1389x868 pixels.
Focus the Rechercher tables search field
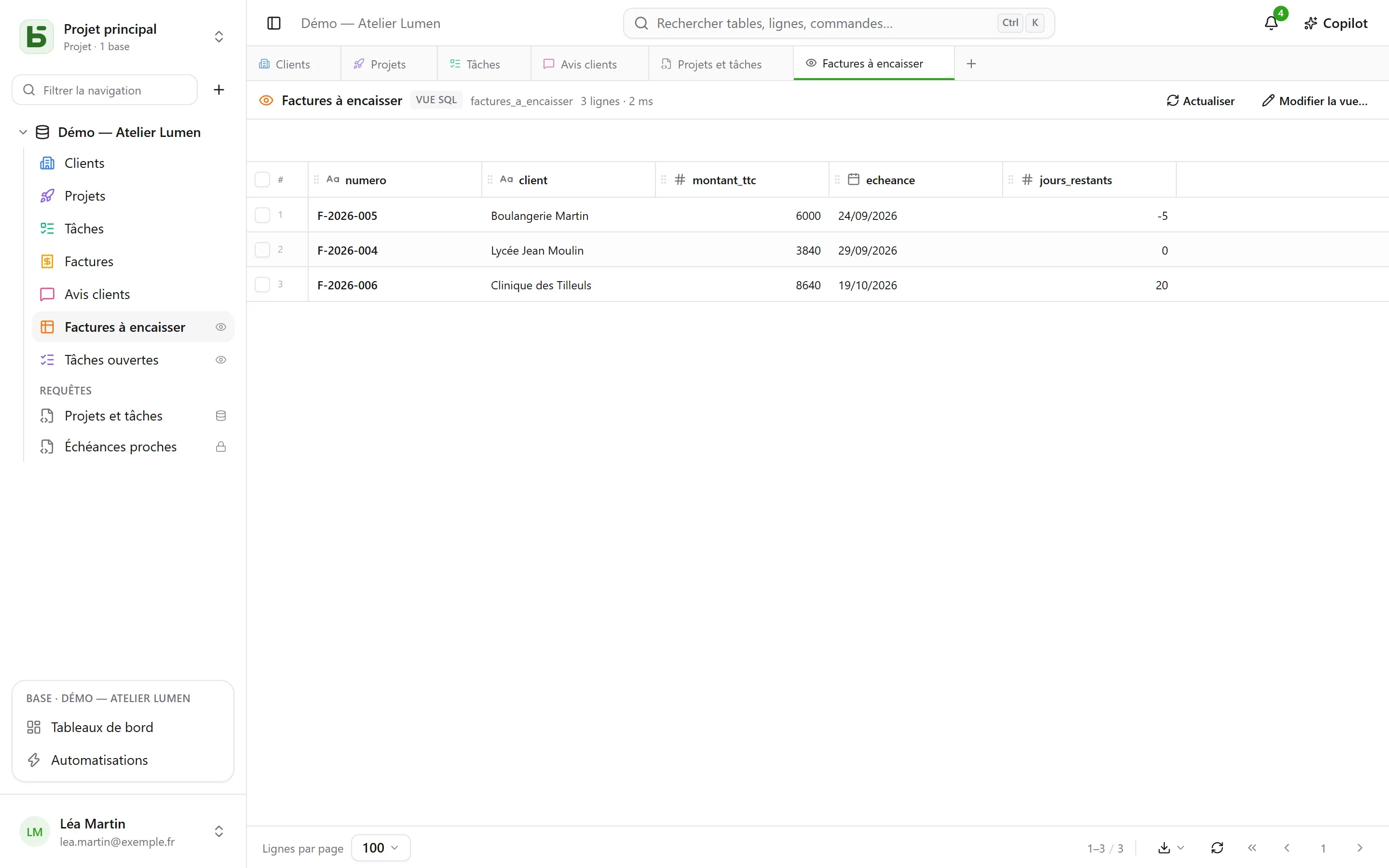[x=839, y=24]
